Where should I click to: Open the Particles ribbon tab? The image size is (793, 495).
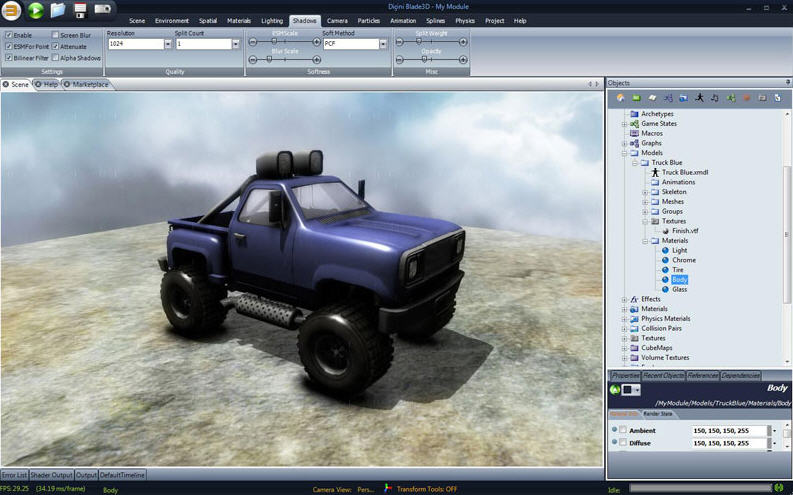click(369, 21)
